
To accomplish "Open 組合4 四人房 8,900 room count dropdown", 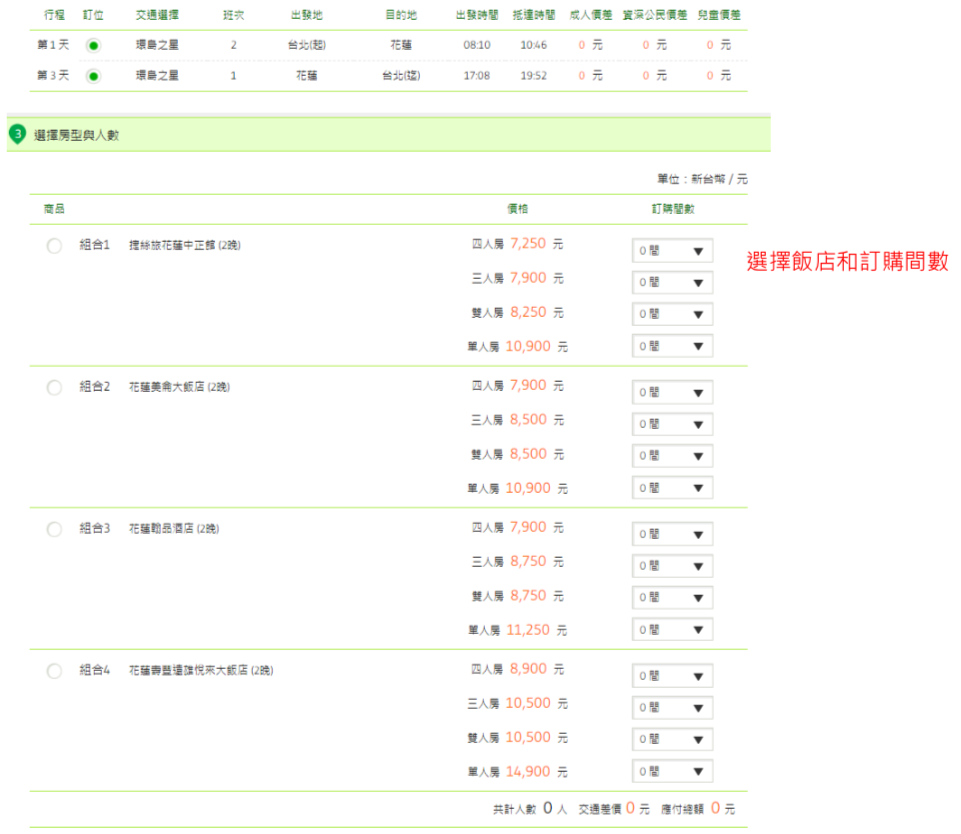I will tap(672, 676).
